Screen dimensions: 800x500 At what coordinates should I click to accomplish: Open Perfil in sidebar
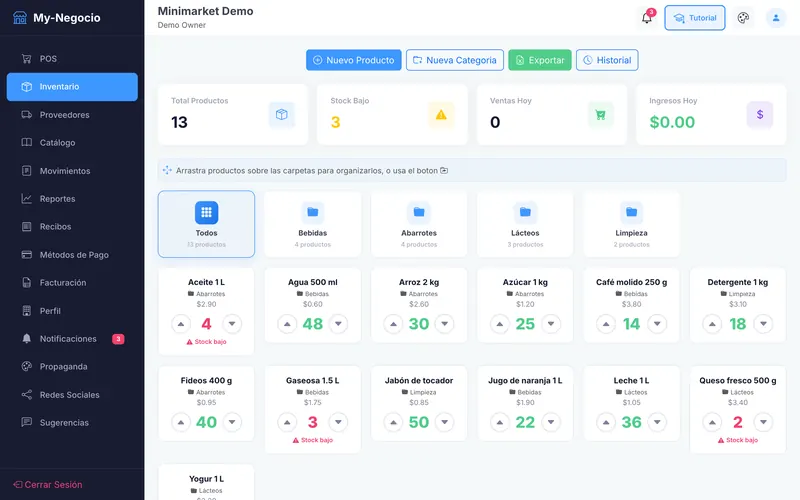[72, 311]
